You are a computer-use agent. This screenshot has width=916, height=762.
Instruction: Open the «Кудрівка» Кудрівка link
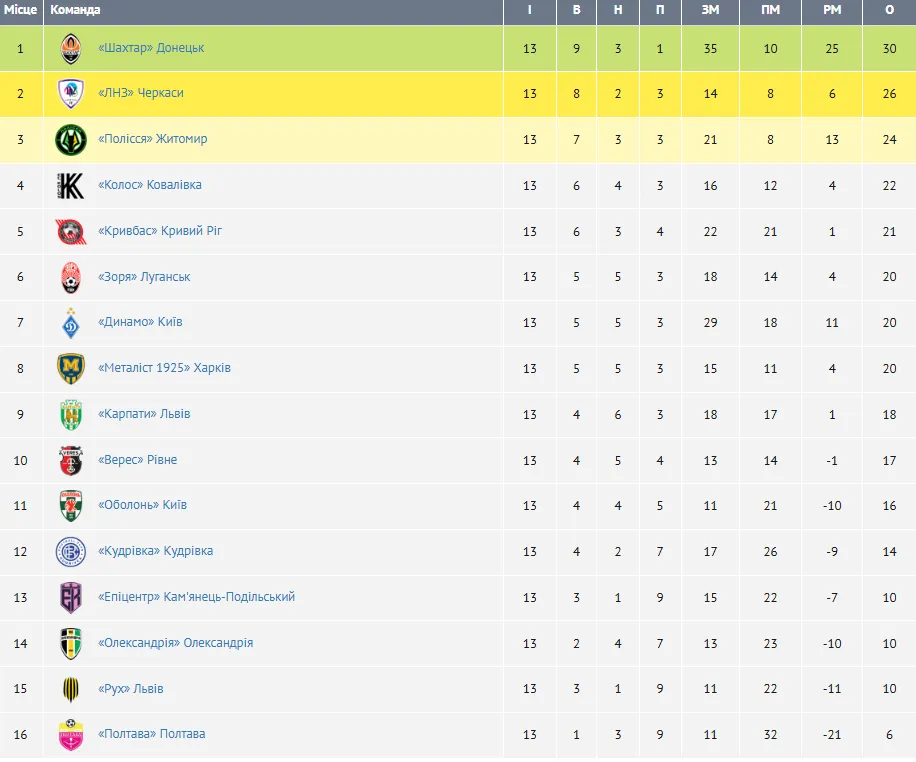[155, 551]
